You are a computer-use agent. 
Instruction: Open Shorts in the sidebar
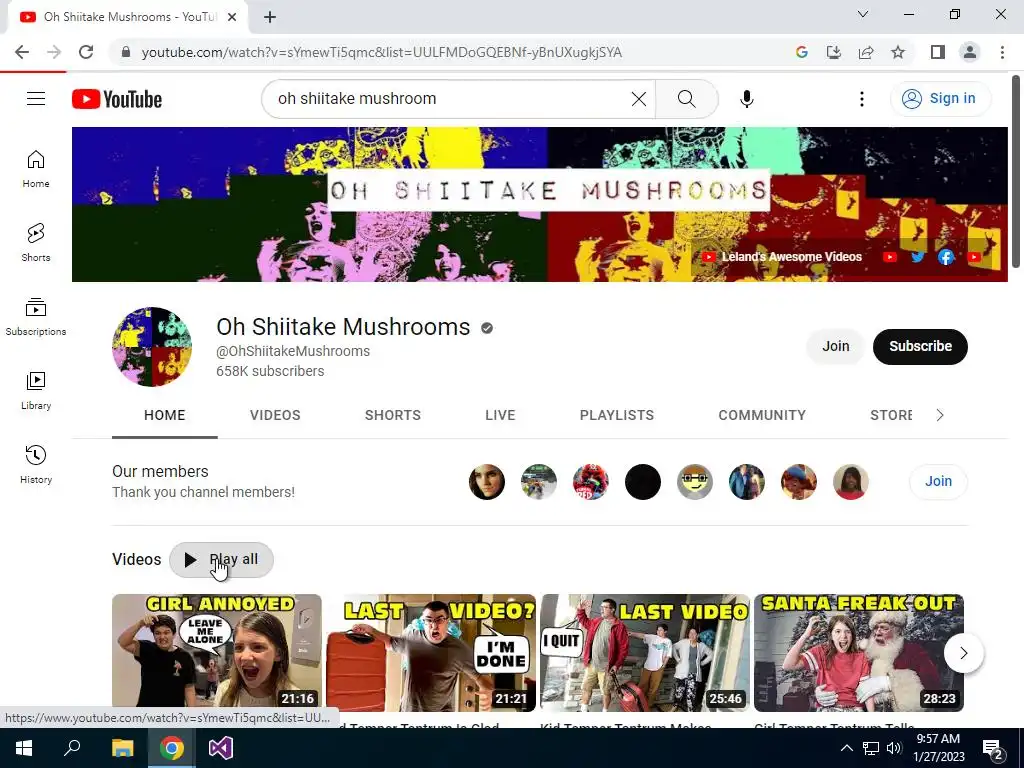point(36,243)
